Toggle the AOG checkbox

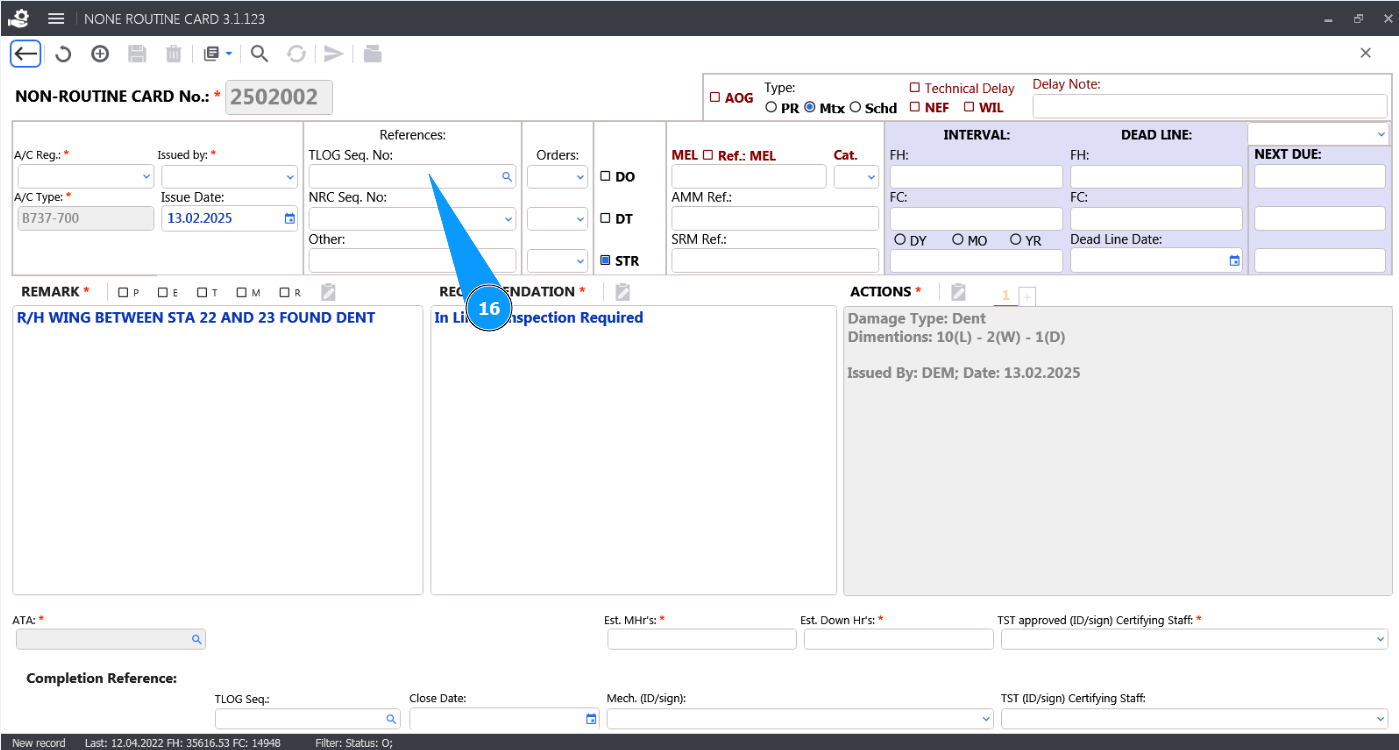tap(715, 98)
